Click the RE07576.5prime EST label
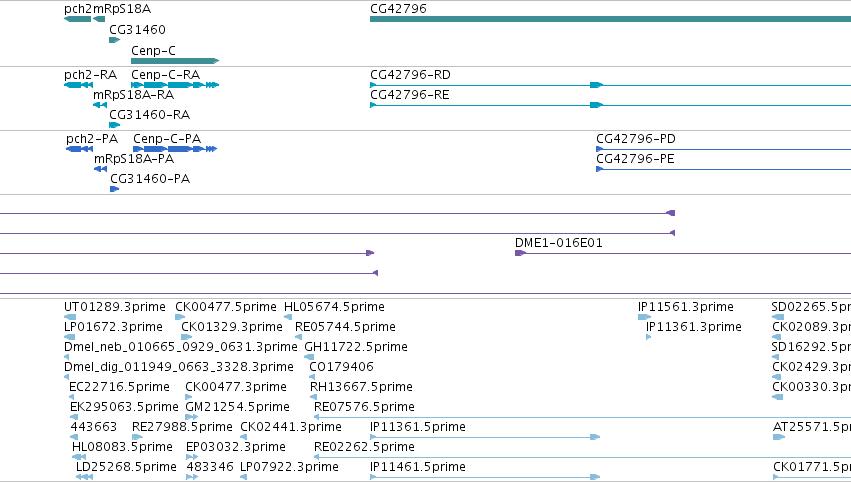This screenshot has width=851, height=482. pyautogui.click(x=364, y=407)
